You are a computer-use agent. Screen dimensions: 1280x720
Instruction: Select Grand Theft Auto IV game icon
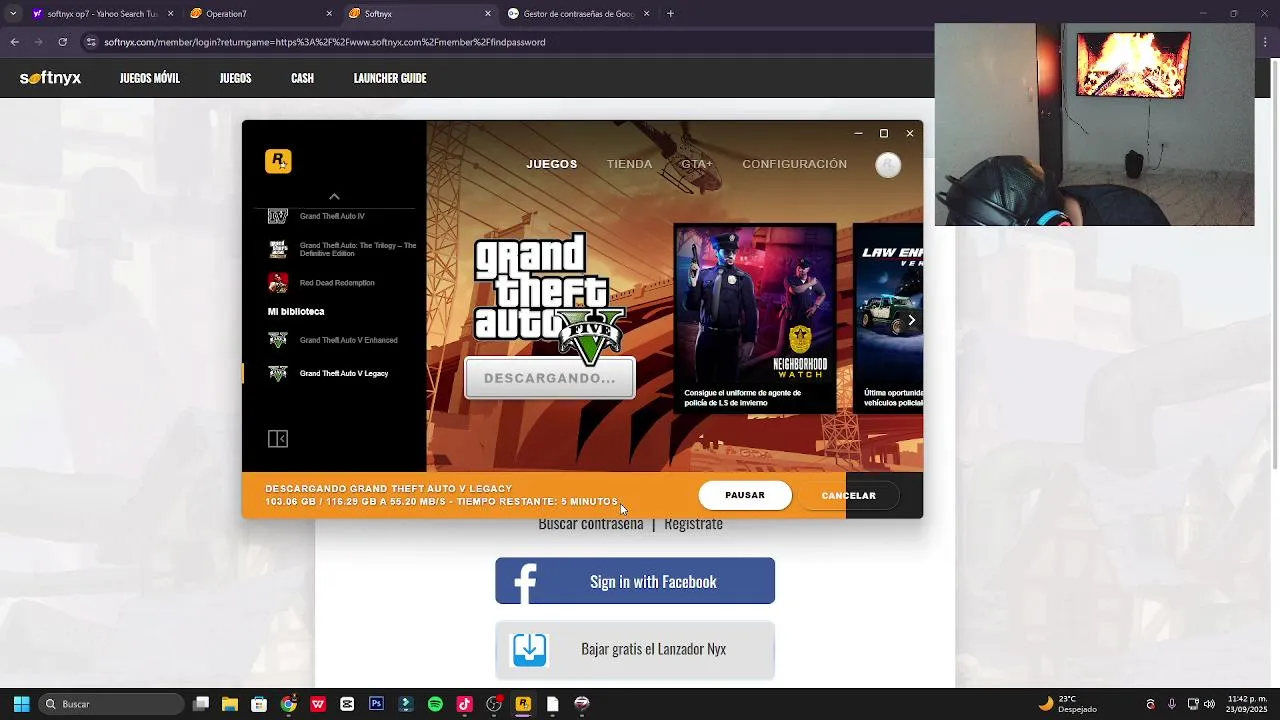(278, 216)
